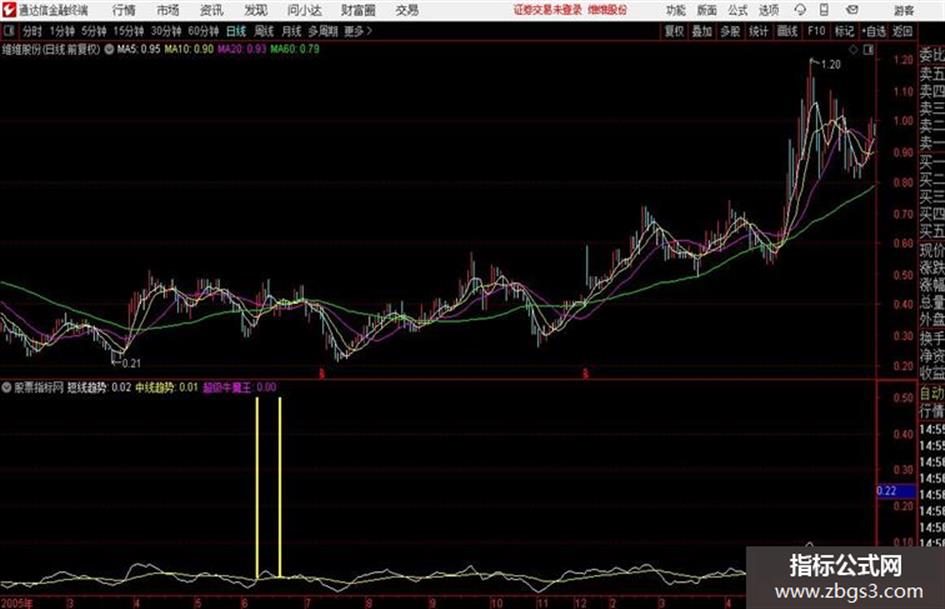Click the 证券交易未登录 link

(x=548, y=10)
